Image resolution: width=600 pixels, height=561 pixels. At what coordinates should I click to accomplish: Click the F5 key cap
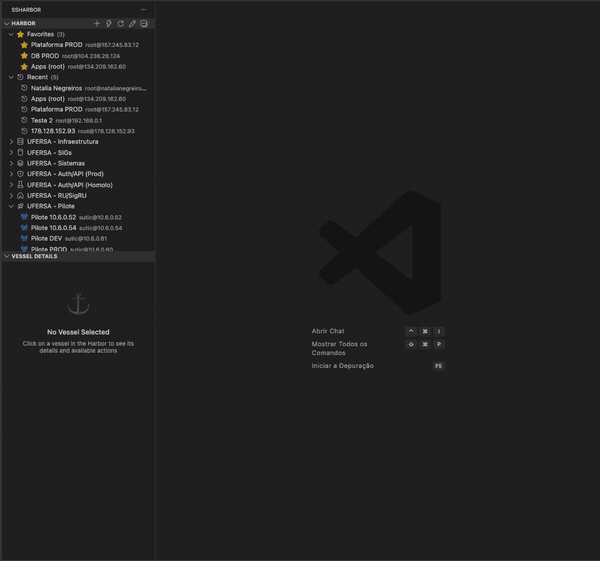point(439,366)
